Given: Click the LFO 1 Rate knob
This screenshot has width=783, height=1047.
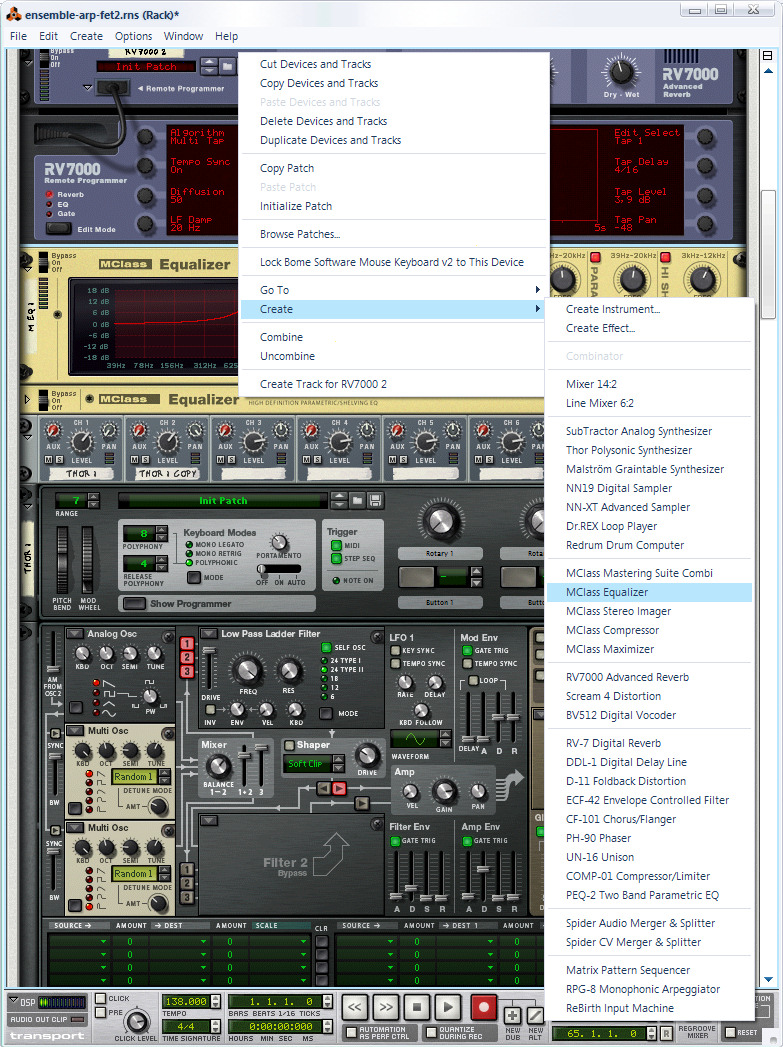Looking at the screenshot, I should (x=405, y=682).
